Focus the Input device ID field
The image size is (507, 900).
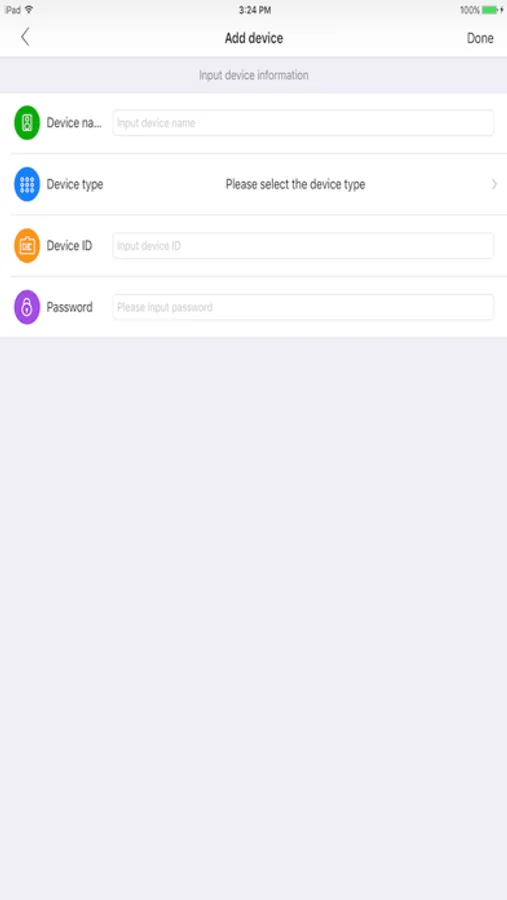click(x=303, y=246)
